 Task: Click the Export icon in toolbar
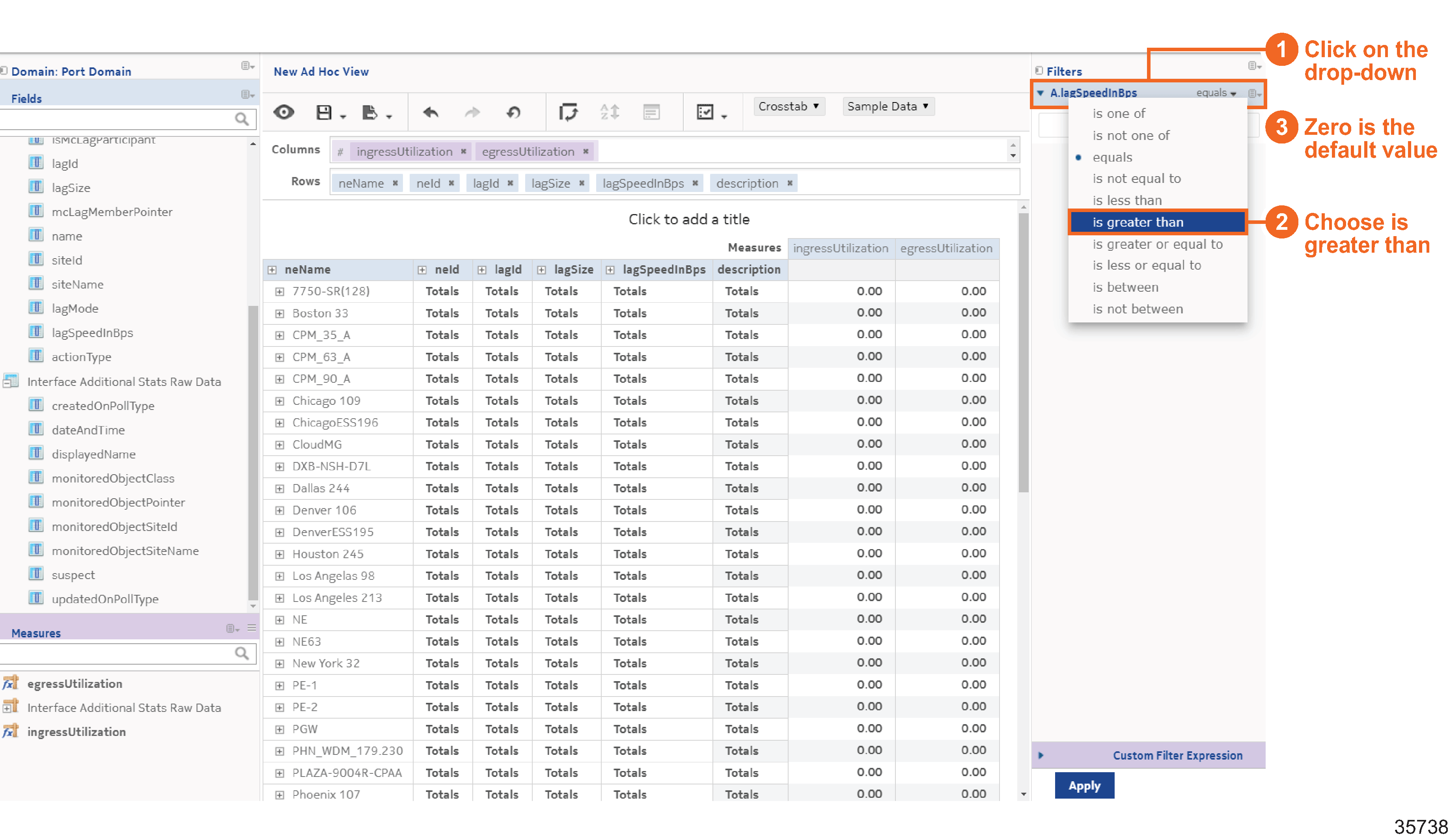(x=370, y=112)
